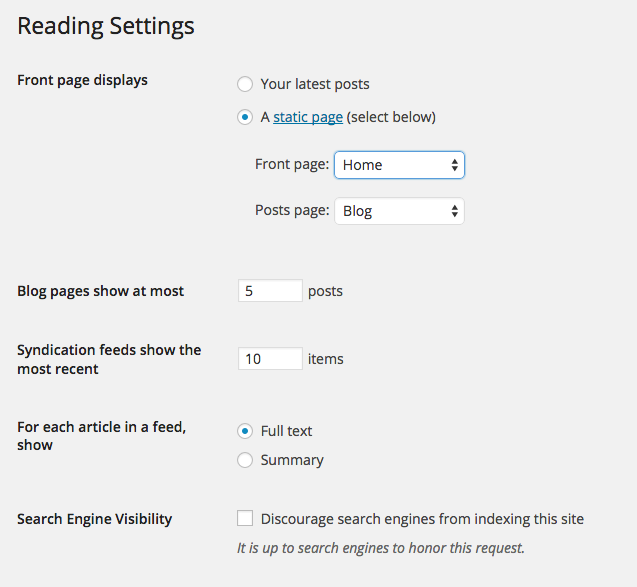The width and height of the screenshot is (637, 587).
Task: Click the 'Summary' label text
Action: click(x=292, y=460)
